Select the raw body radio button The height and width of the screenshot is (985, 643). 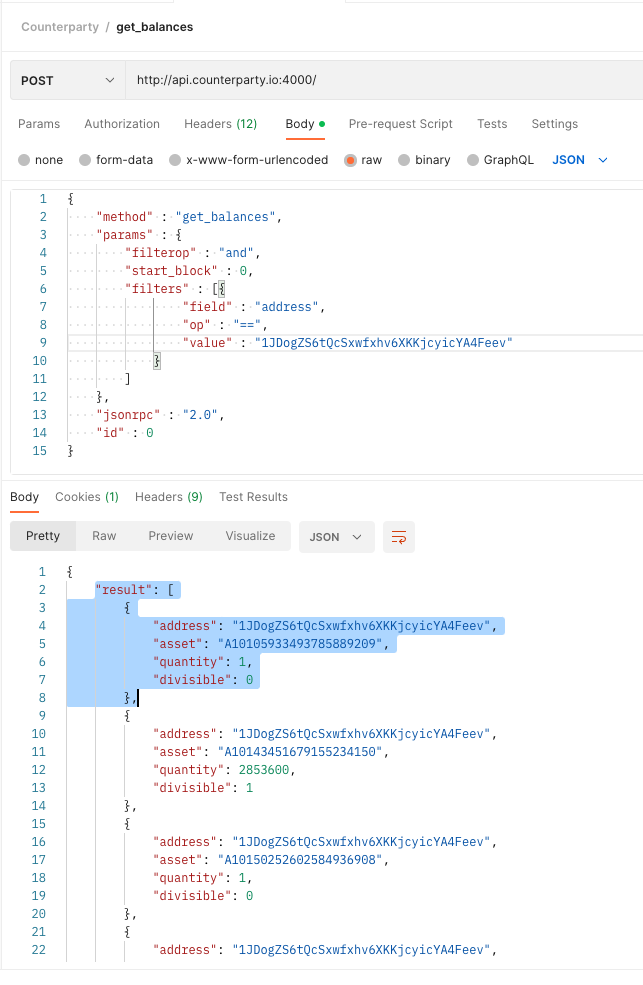coord(350,160)
